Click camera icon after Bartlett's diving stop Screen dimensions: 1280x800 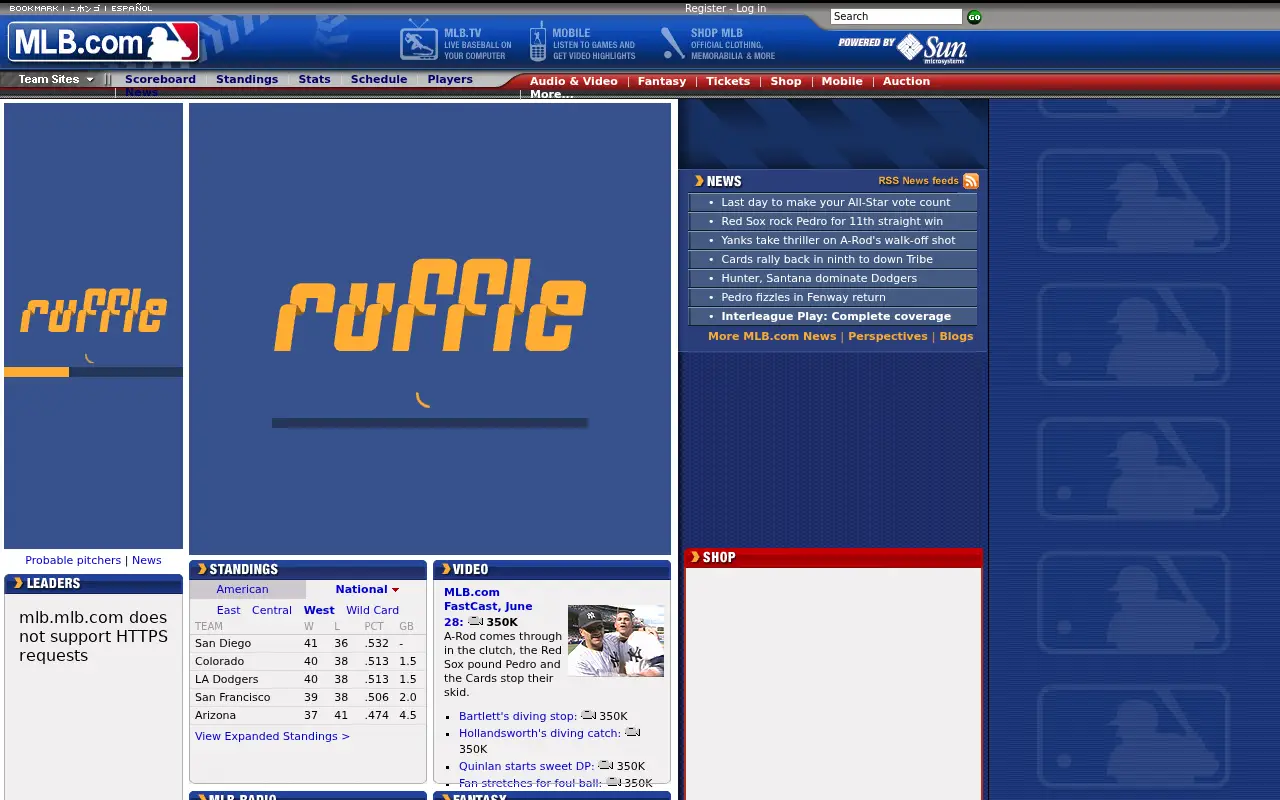pos(588,715)
